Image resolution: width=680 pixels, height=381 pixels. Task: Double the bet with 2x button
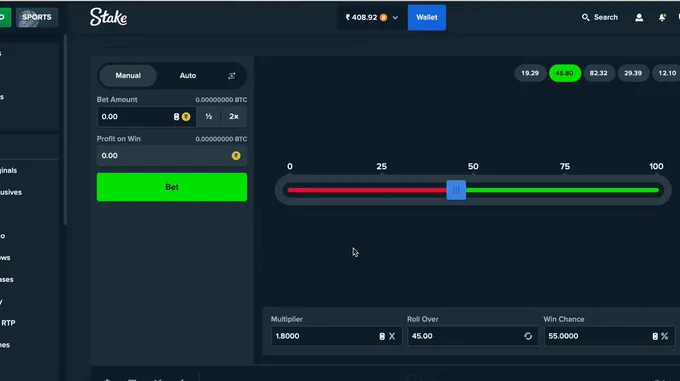[x=234, y=117]
